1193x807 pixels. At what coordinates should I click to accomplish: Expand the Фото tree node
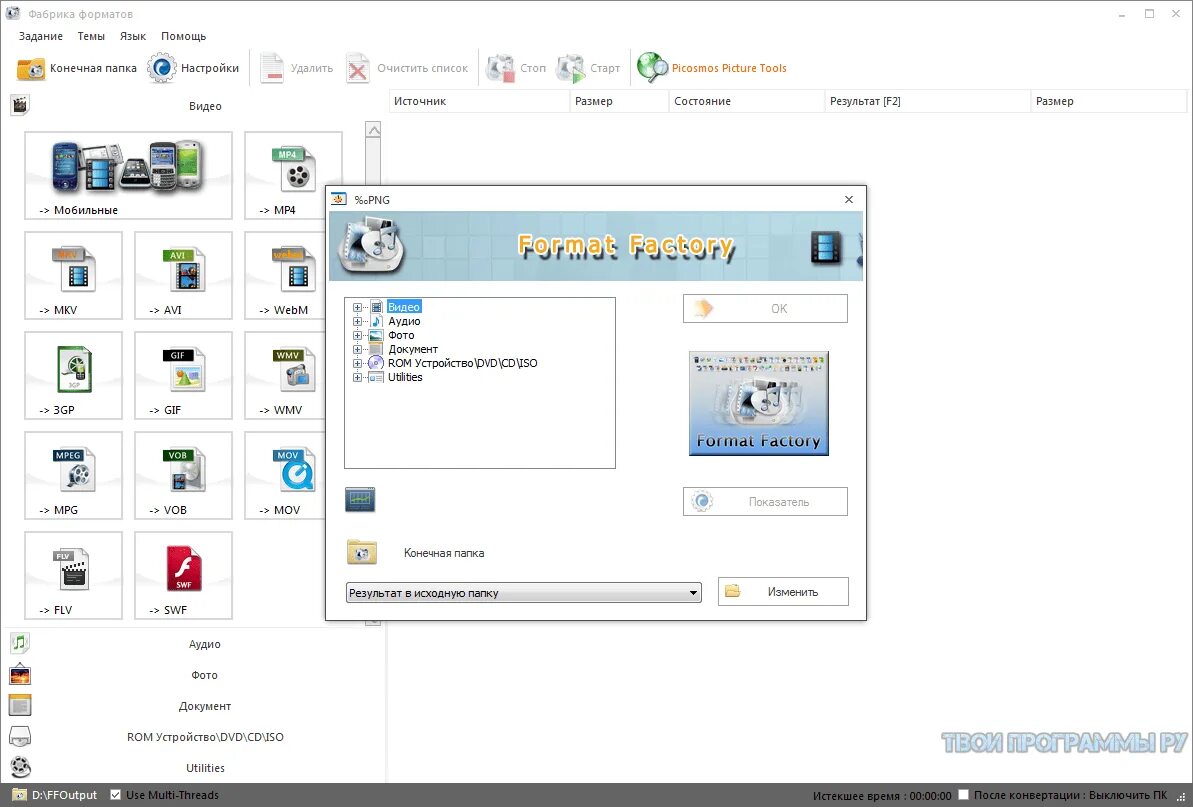click(358, 335)
